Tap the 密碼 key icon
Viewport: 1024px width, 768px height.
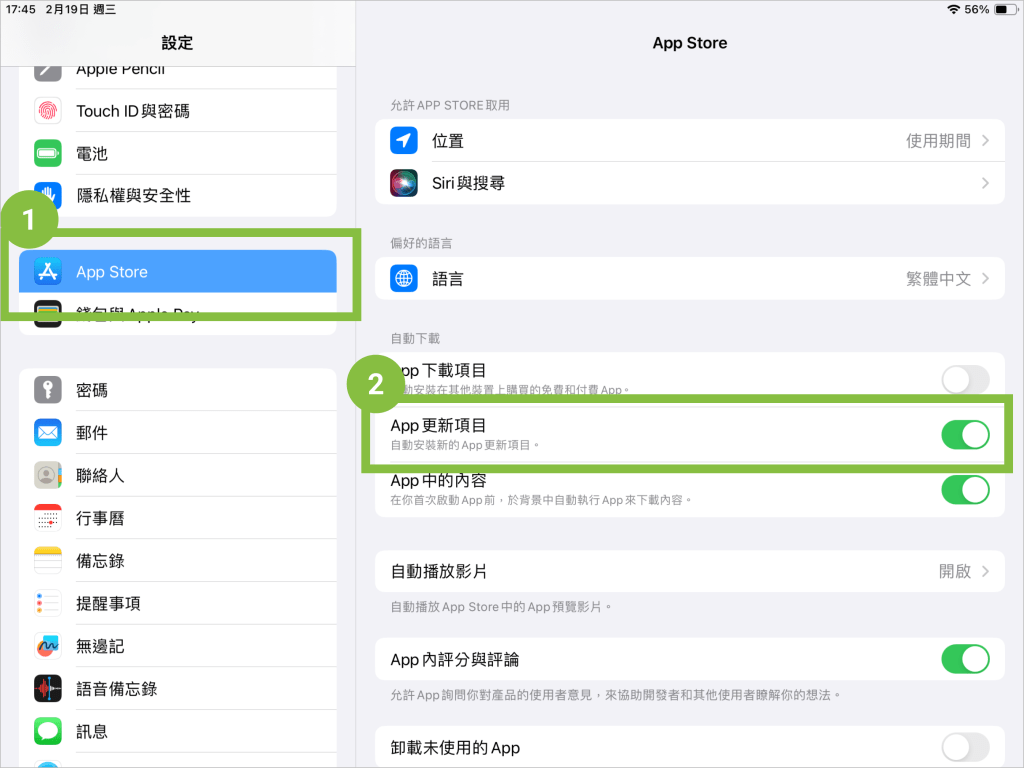pos(48,390)
